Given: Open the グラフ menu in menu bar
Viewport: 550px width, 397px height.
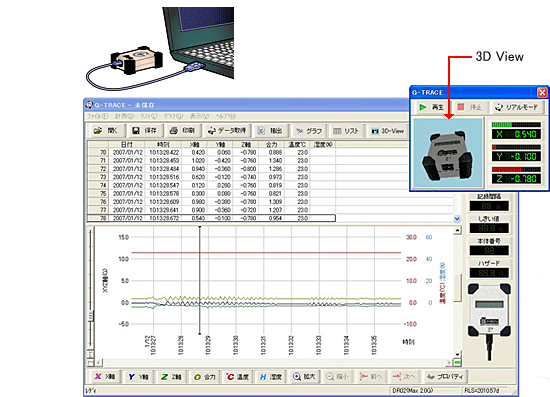Looking at the screenshot, I should click(x=174, y=116).
